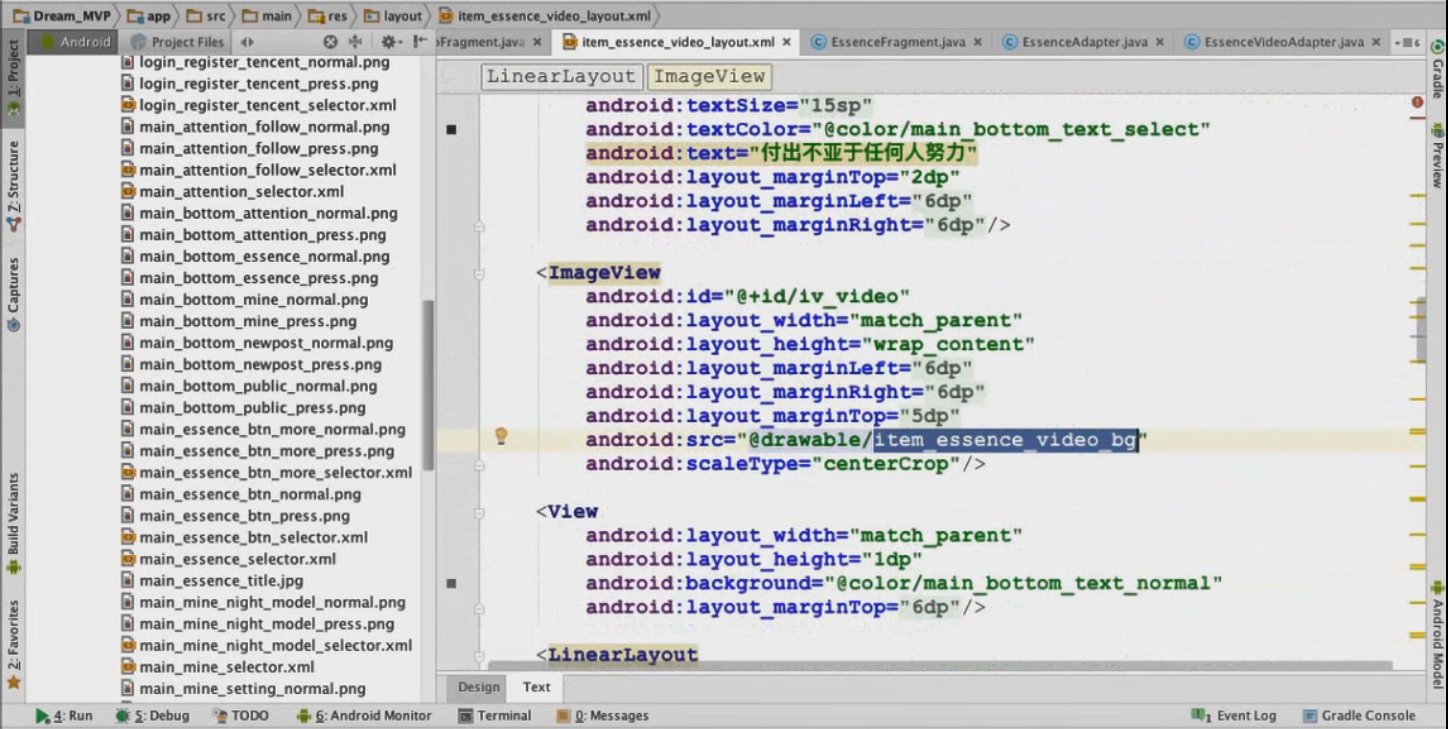
Task: Click the main breadcrumb folder
Action: coord(267,16)
